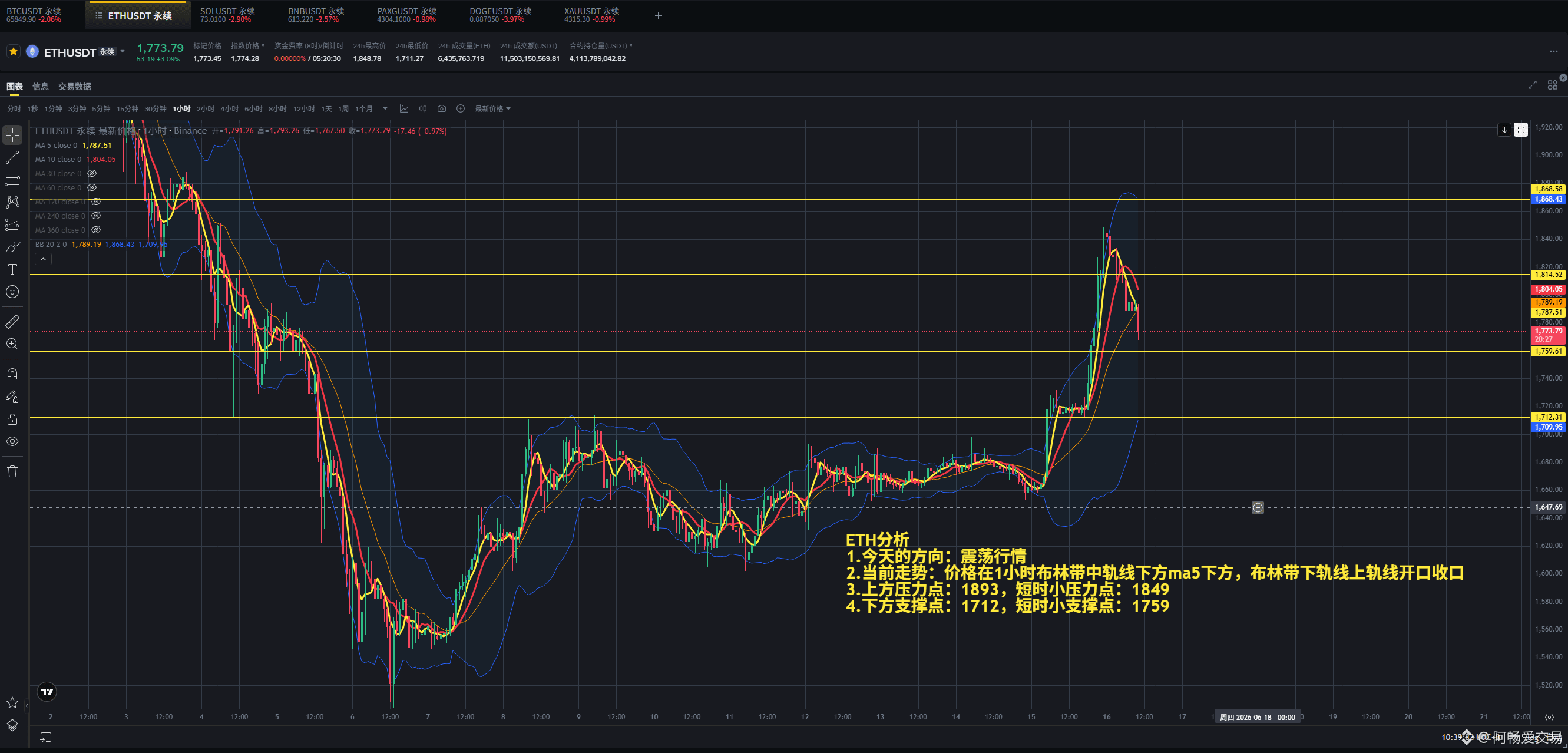
Task: Open the object tree layers icon
Action: coord(12,725)
